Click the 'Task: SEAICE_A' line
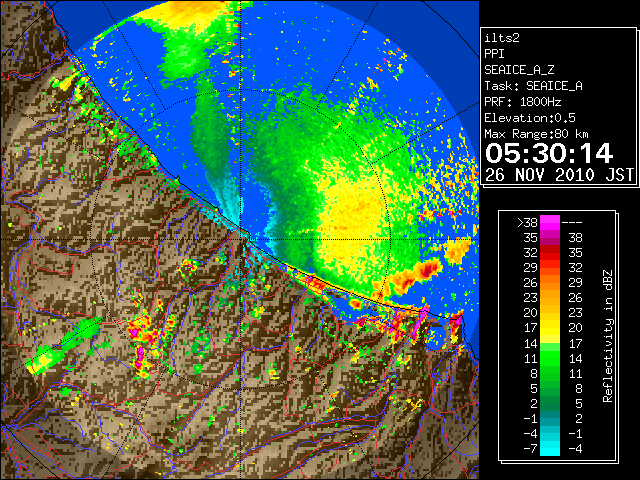 pos(533,86)
